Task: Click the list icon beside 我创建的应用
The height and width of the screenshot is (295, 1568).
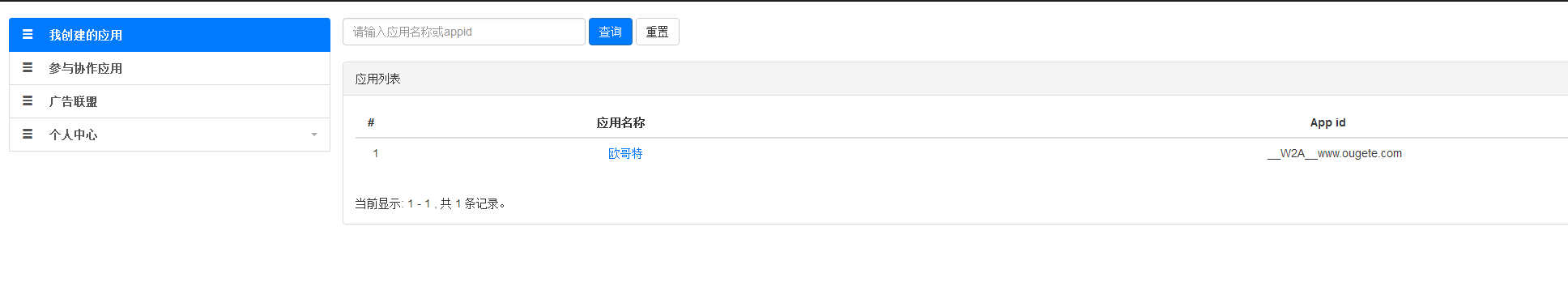Action: pyautogui.click(x=28, y=35)
